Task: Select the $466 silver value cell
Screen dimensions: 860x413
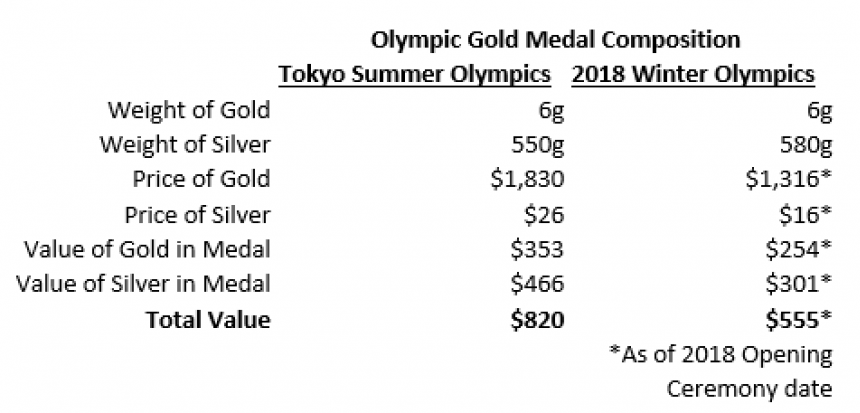Action: point(529,285)
